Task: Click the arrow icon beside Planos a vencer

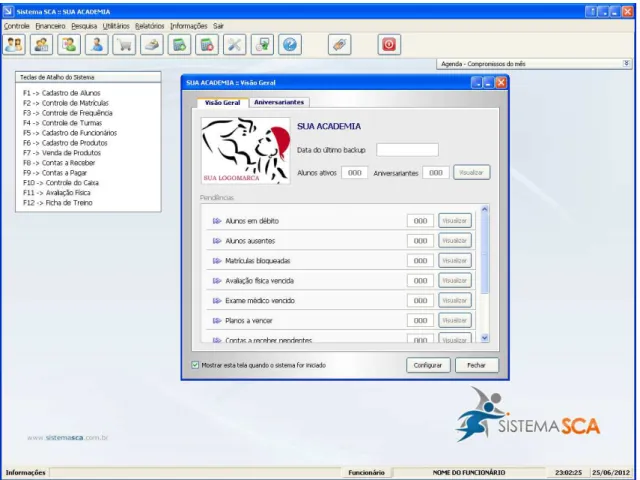Action: [x=217, y=320]
